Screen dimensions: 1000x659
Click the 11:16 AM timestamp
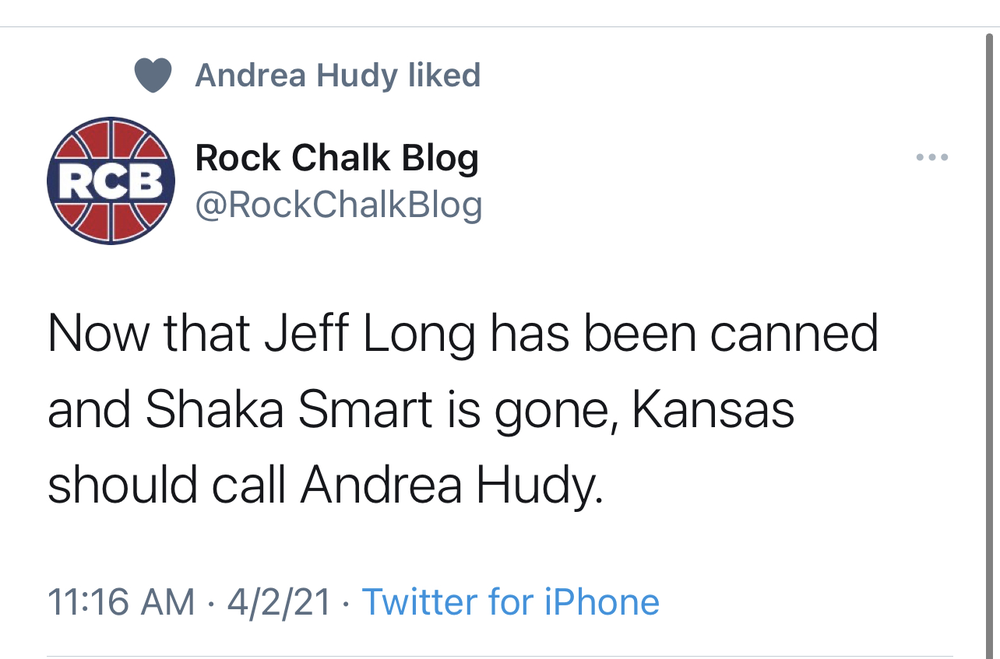(x=121, y=602)
